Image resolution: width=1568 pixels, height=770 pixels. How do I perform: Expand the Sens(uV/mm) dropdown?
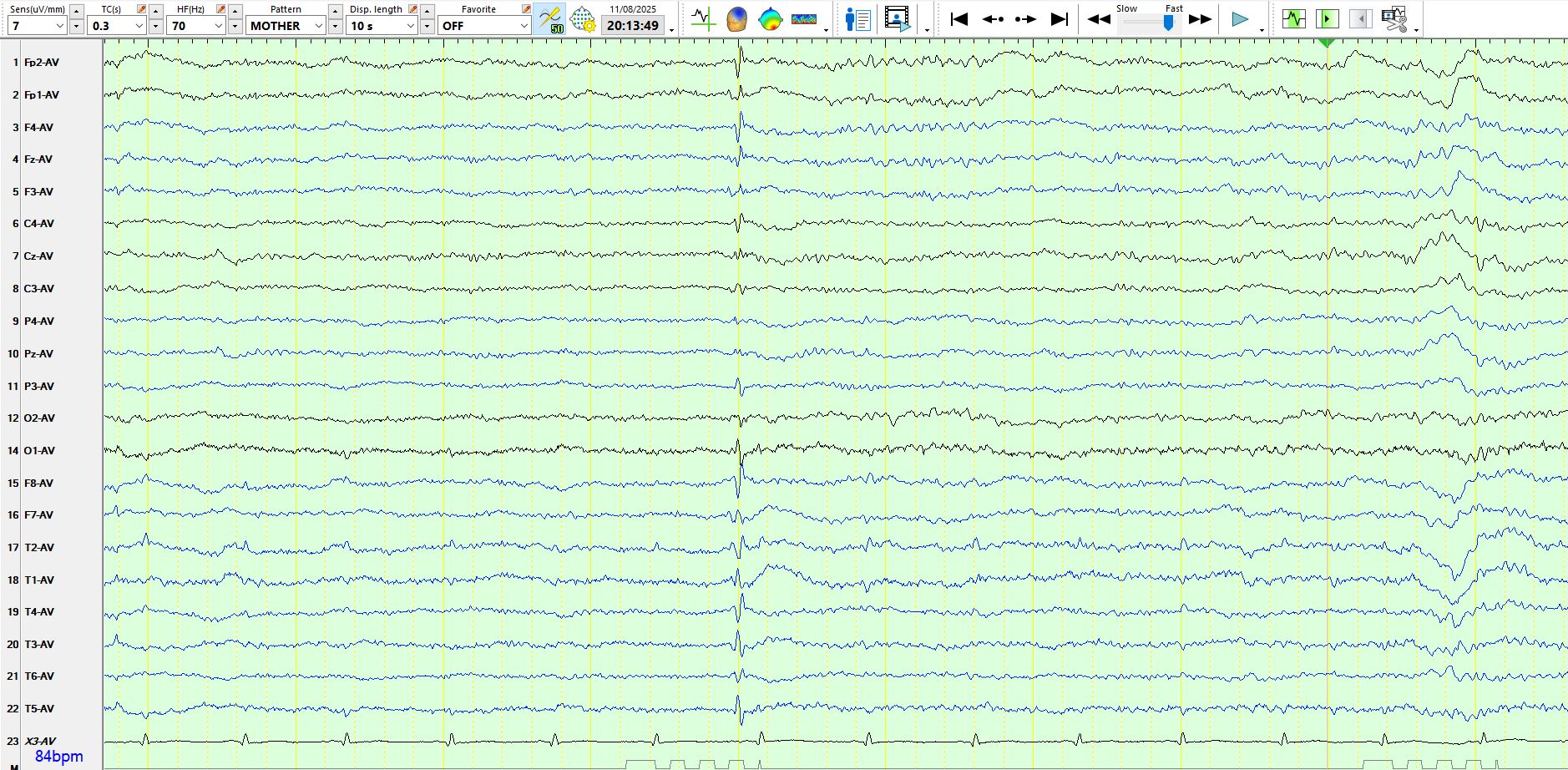(59, 26)
